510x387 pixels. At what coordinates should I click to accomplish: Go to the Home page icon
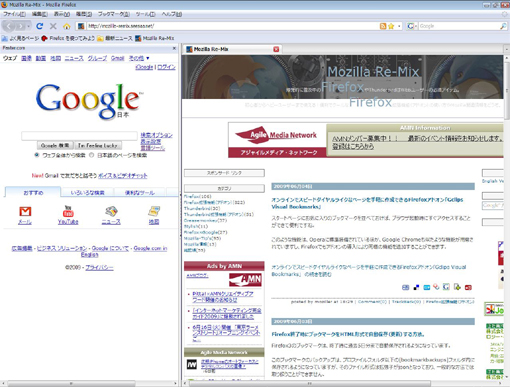[x=67, y=26]
